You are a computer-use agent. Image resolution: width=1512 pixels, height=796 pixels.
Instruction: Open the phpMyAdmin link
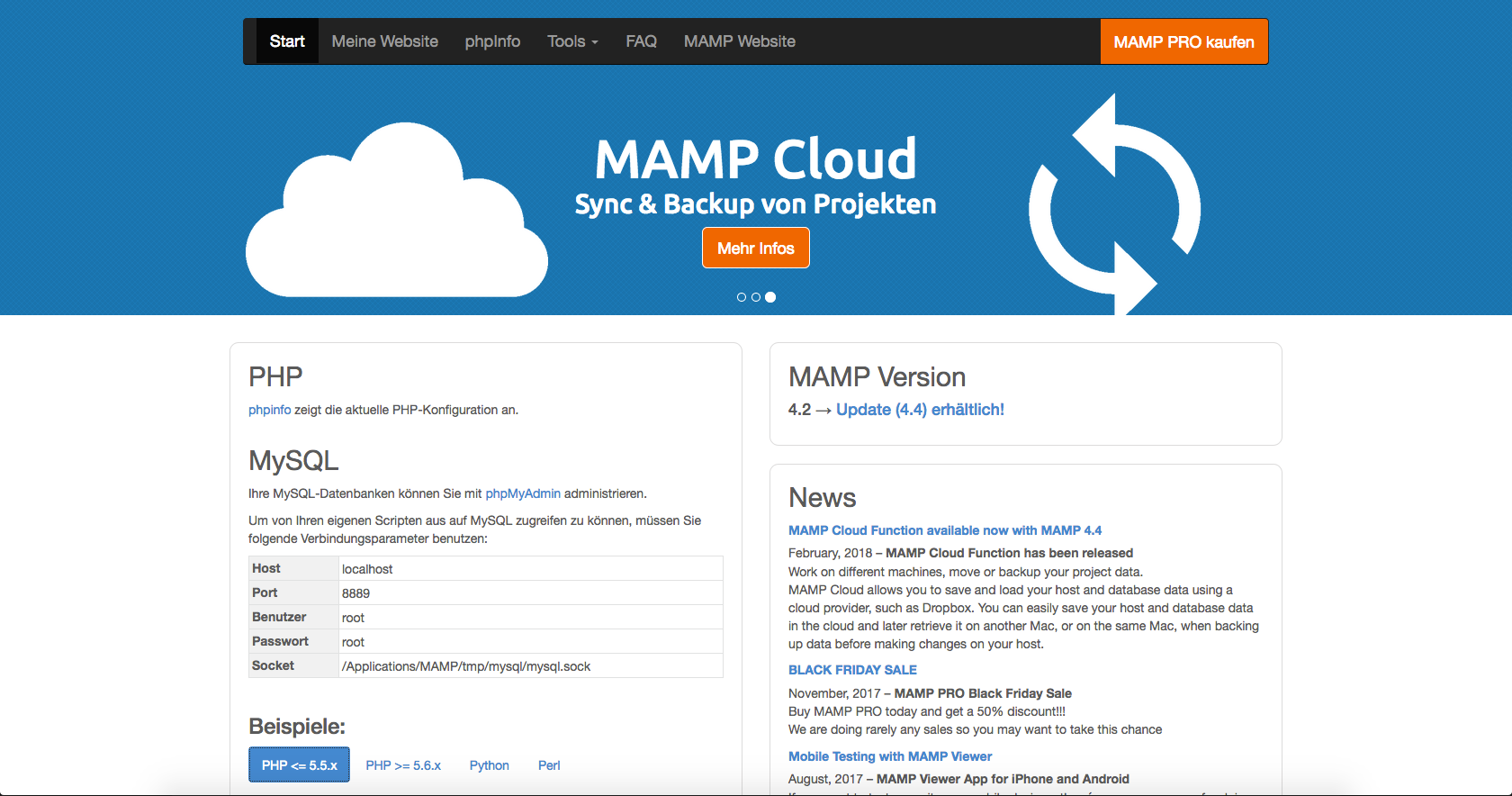(x=523, y=493)
